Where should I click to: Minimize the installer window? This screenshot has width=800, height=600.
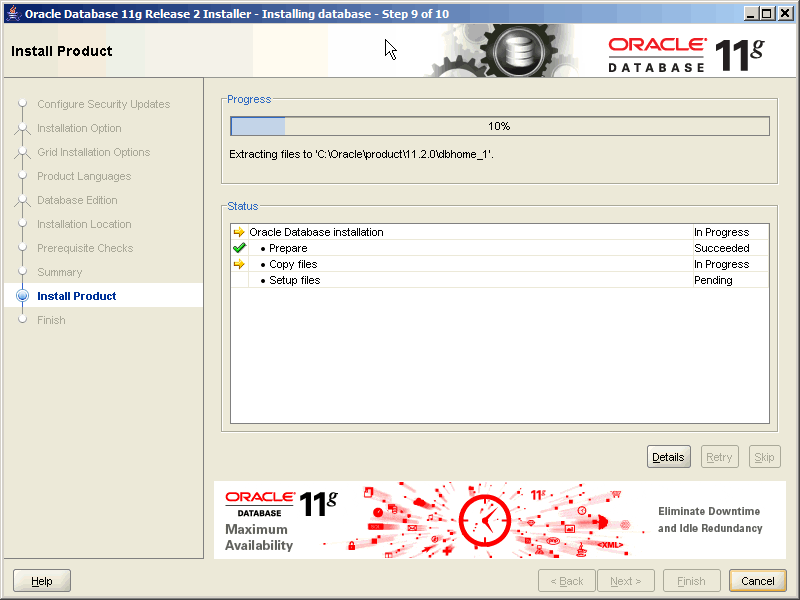(x=750, y=13)
